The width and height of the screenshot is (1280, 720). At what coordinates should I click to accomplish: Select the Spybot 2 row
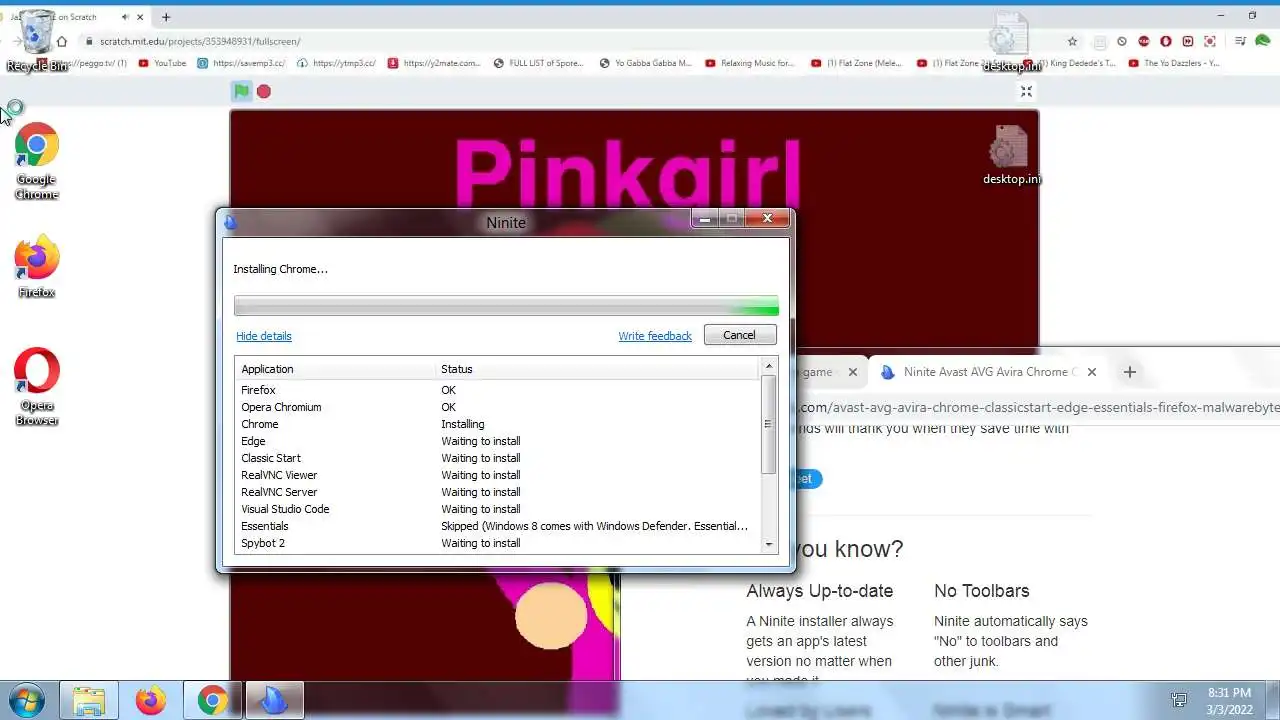click(x=497, y=543)
